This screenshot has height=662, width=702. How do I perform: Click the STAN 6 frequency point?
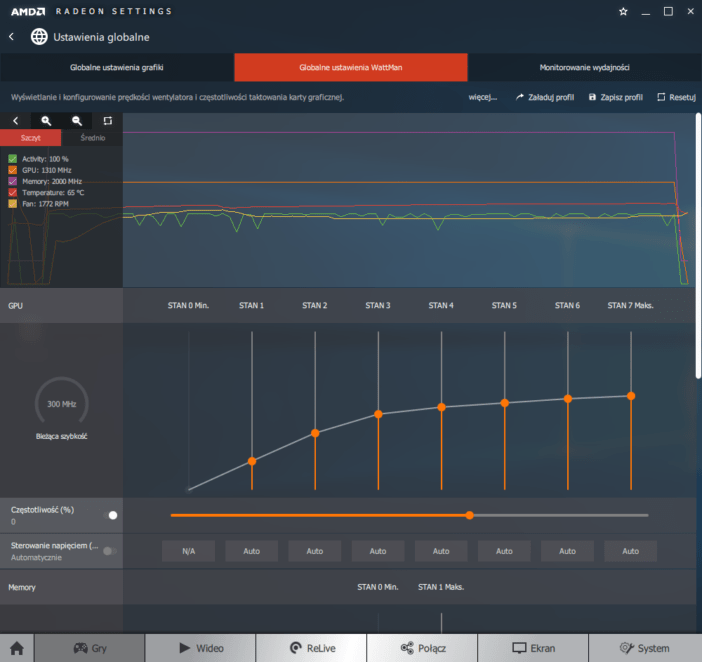pyautogui.click(x=568, y=398)
